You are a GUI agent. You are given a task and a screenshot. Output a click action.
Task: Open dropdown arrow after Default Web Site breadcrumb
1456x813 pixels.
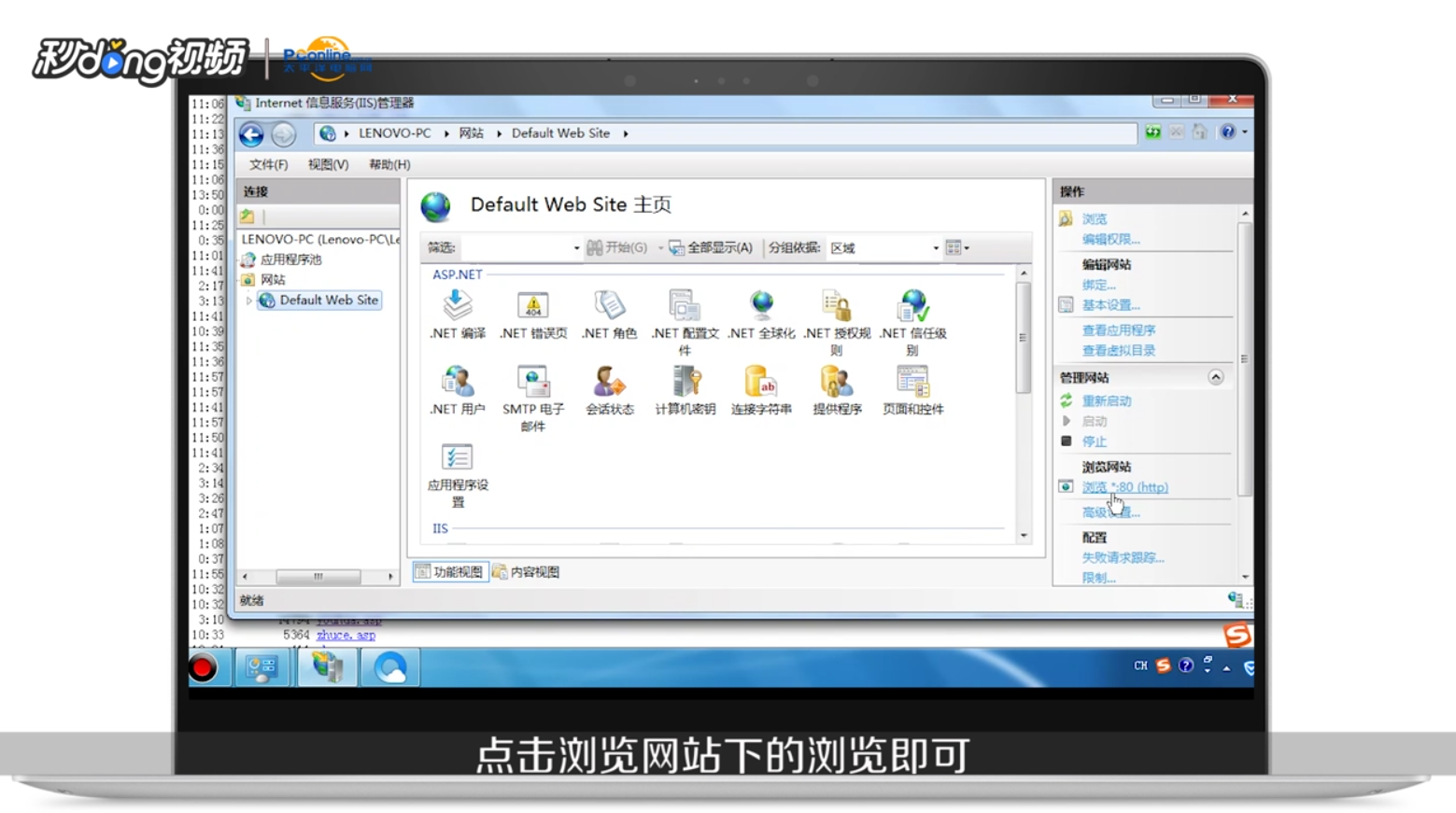pyautogui.click(x=626, y=133)
